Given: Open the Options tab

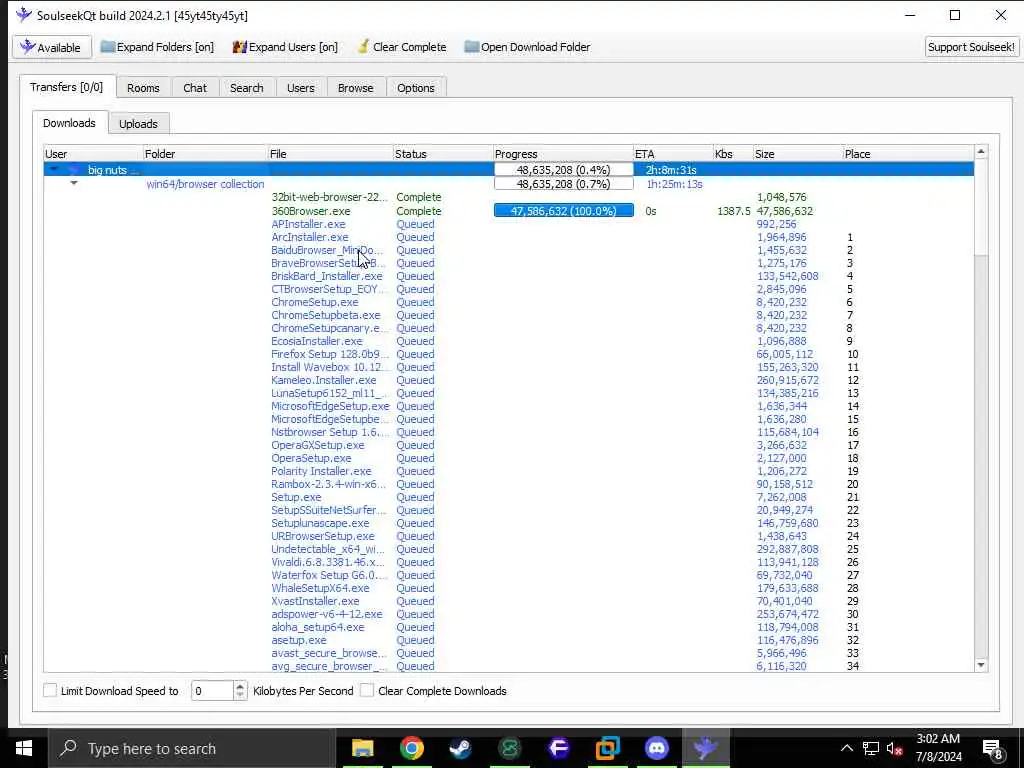Looking at the screenshot, I should [x=416, y=88].
